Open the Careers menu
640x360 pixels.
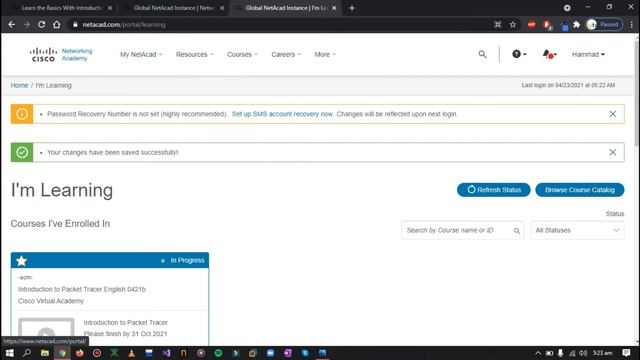click(286, 54)
